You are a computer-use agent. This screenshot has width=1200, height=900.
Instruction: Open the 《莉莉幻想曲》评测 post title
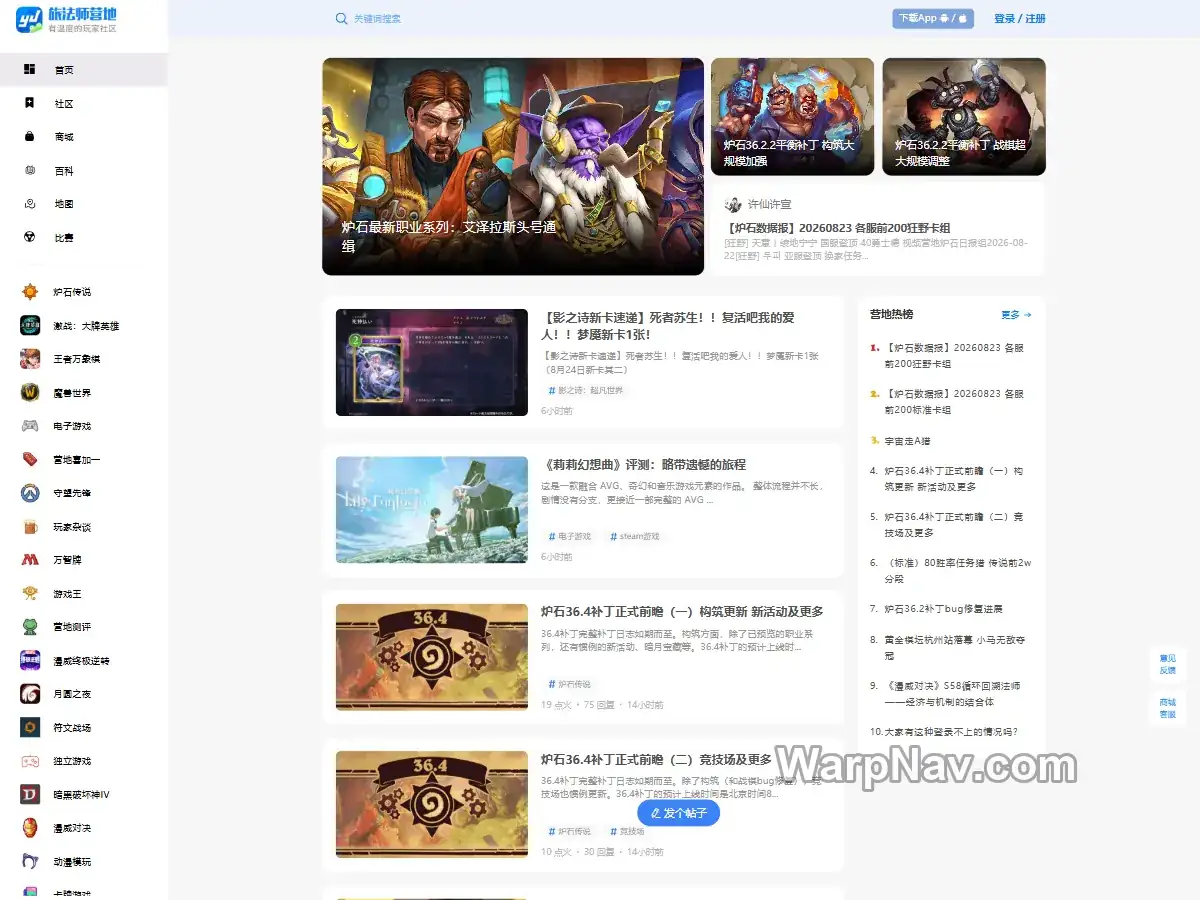643,464
